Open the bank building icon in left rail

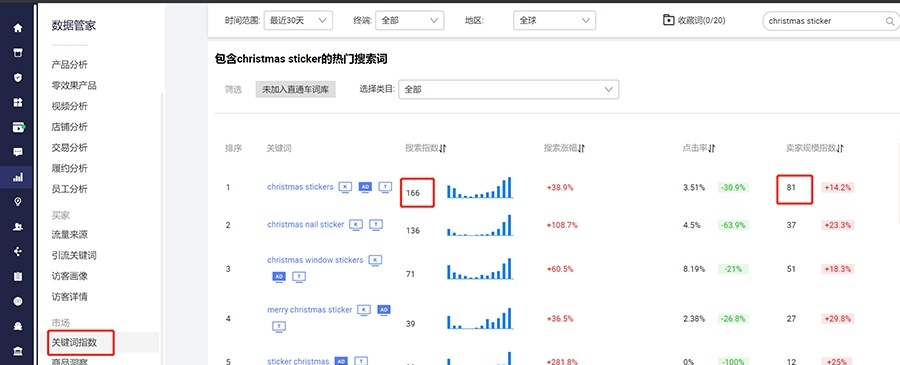18,351
